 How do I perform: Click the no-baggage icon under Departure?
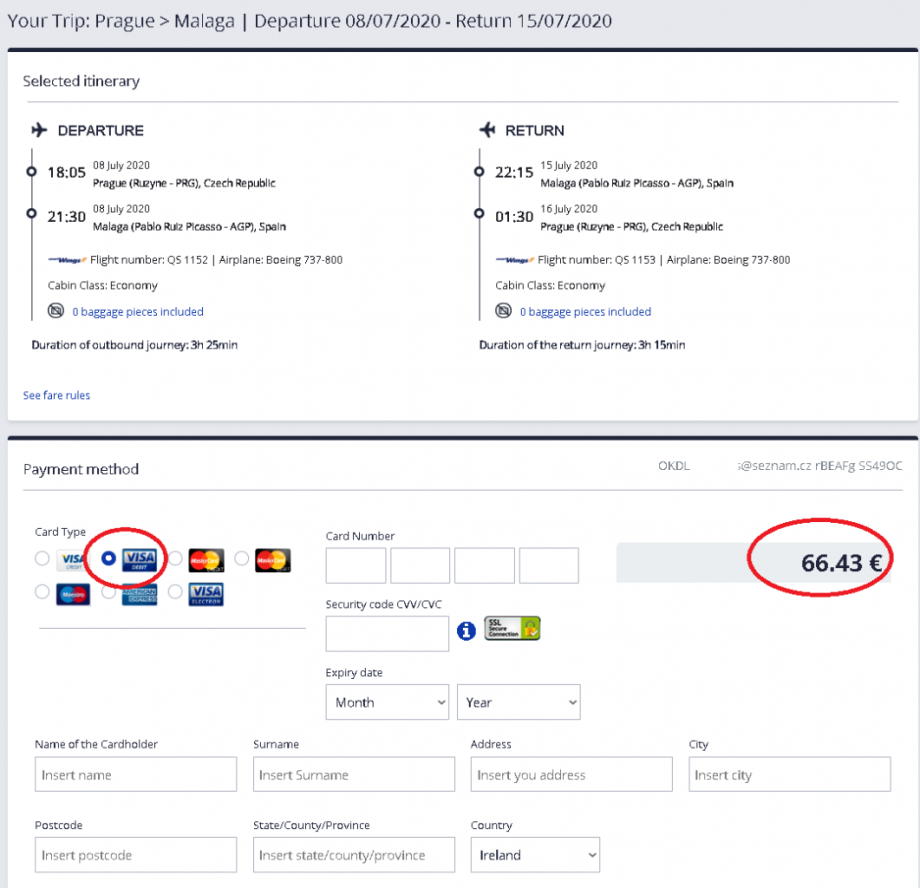tap(56, 311)
